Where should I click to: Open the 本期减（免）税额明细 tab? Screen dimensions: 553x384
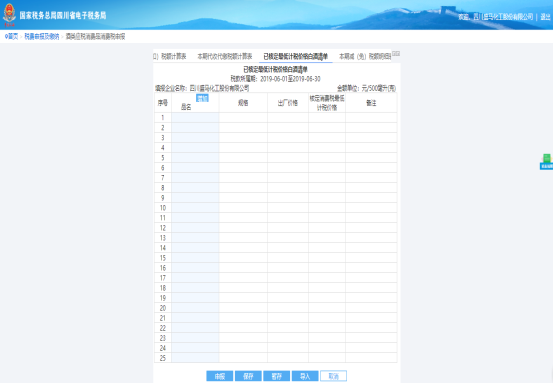point(365,56)
